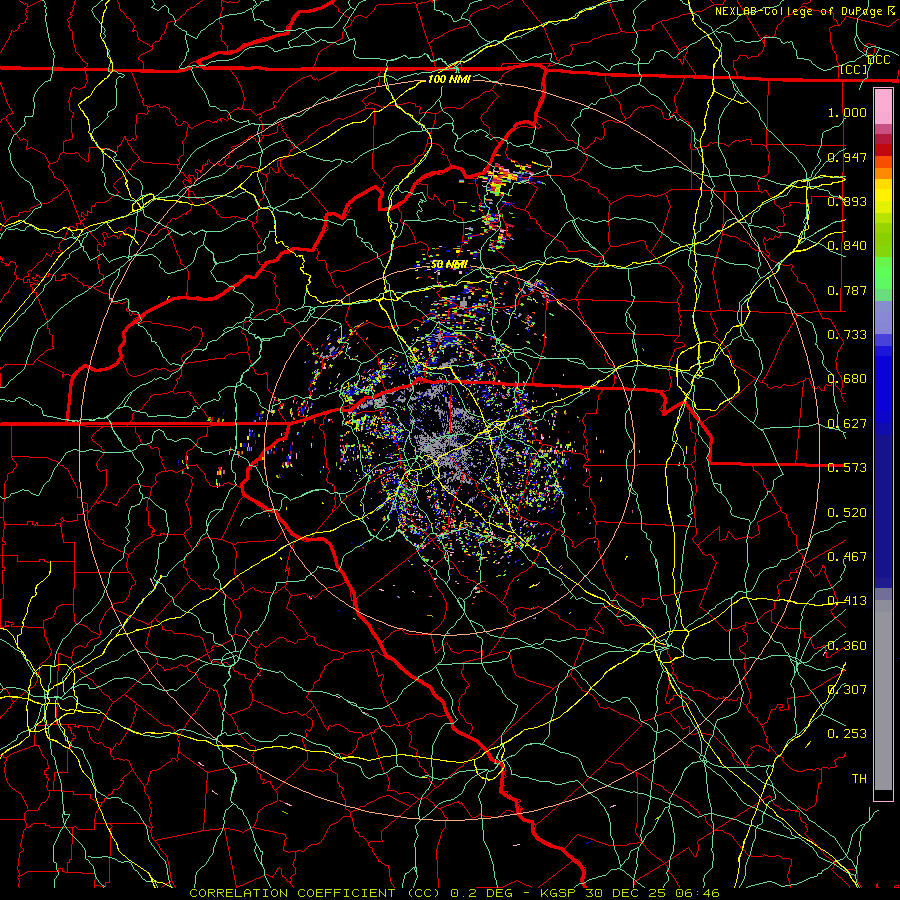
Task: Click the 0.627 legend value
Action: pyautogui.click(x=847, y=424)
